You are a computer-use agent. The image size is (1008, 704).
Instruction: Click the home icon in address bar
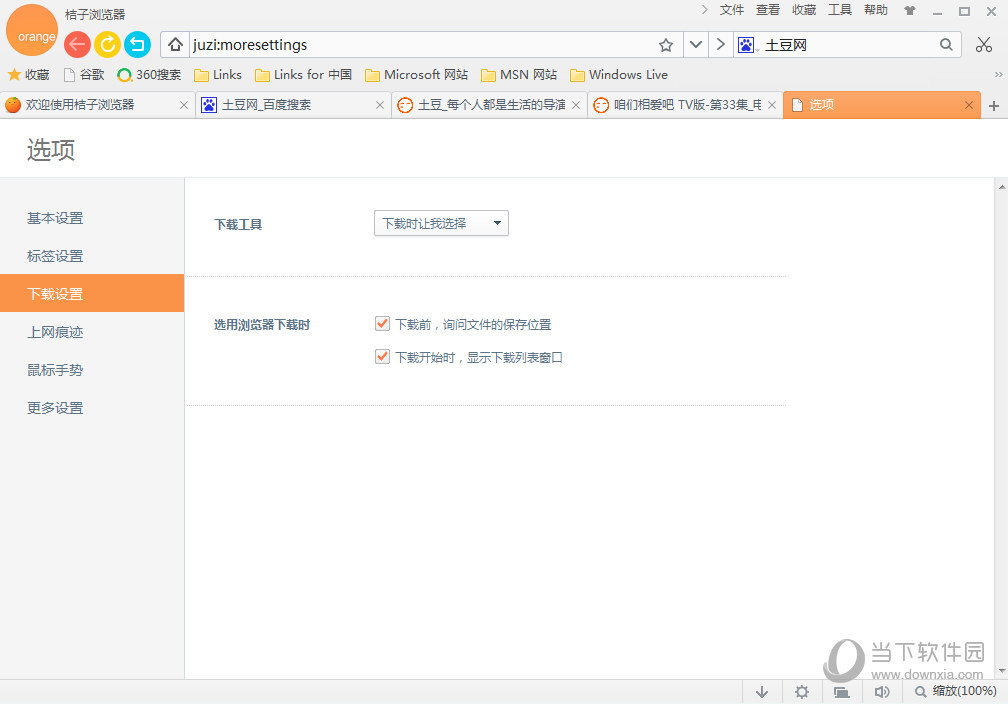click(x=175, y=44)
